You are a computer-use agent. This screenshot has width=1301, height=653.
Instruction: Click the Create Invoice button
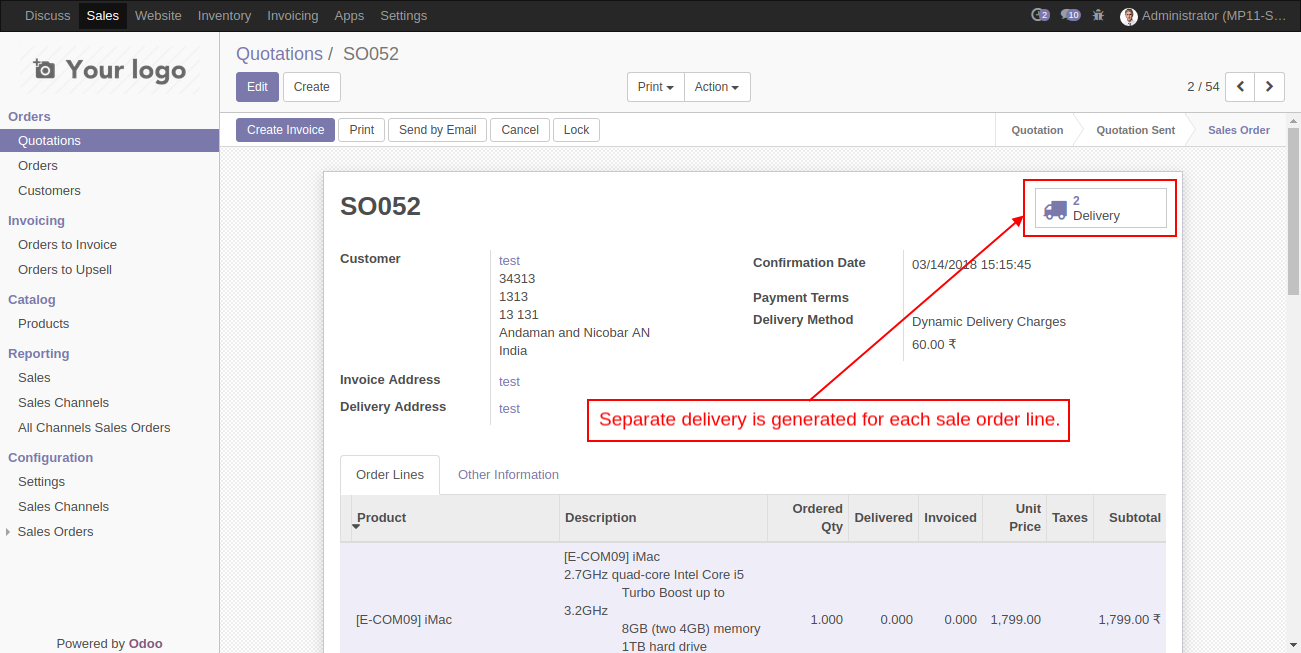point(285,130)
